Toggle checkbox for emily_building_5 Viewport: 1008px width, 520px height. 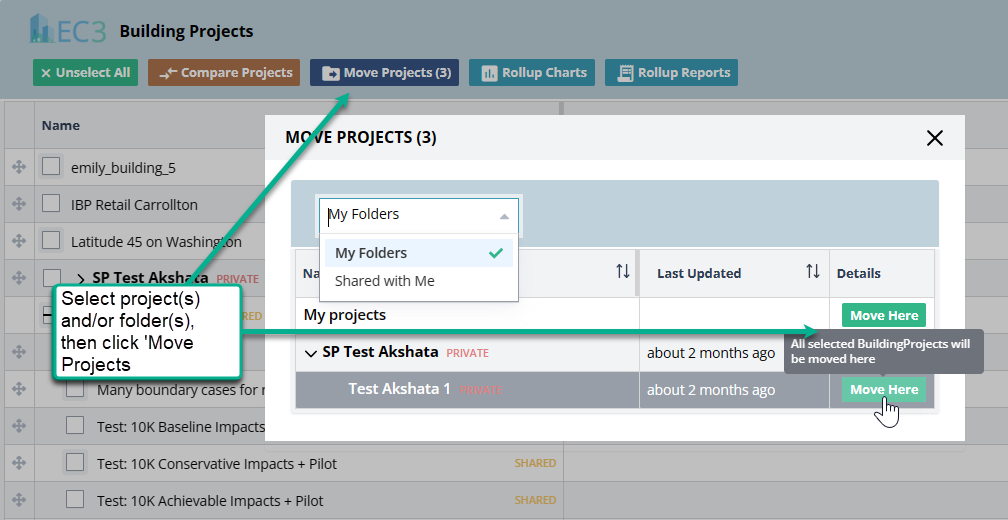[x=51, y=168]
